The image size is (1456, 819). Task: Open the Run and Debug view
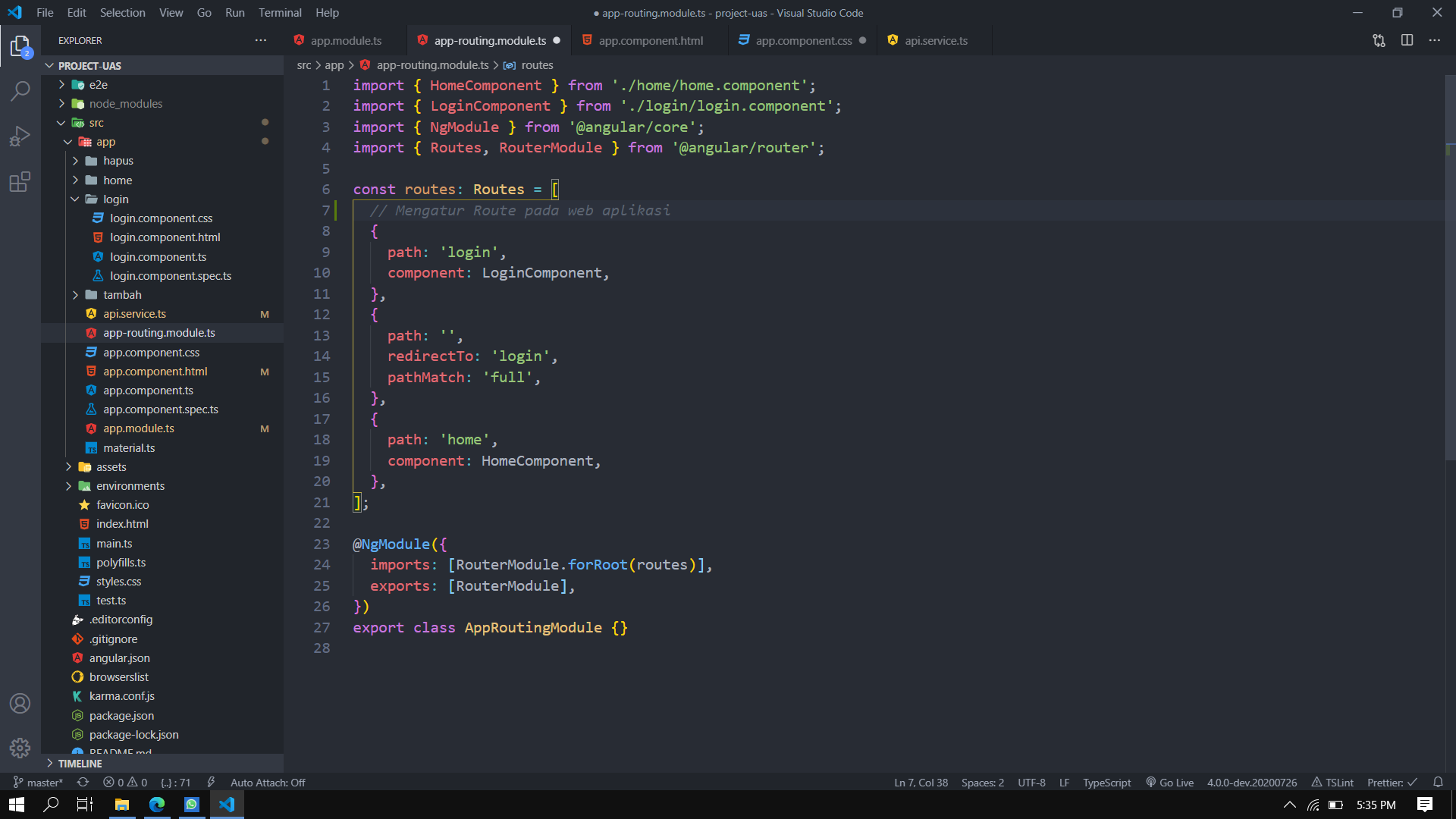[x=20, y=136]
